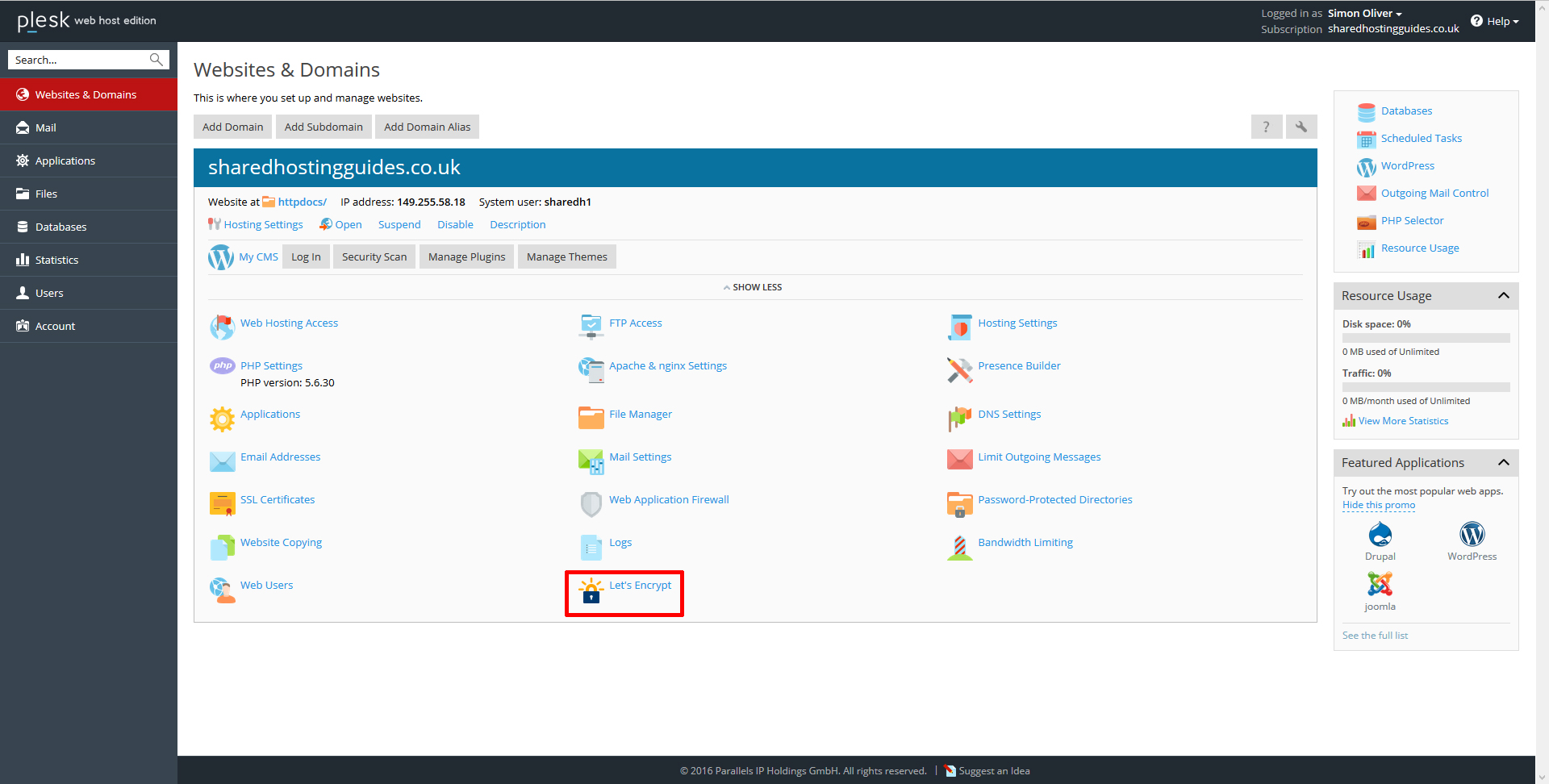The height and width of the screenshot is (784, 1549).
Task: Click the question mark help button
Action: (x=1266, y=127)
